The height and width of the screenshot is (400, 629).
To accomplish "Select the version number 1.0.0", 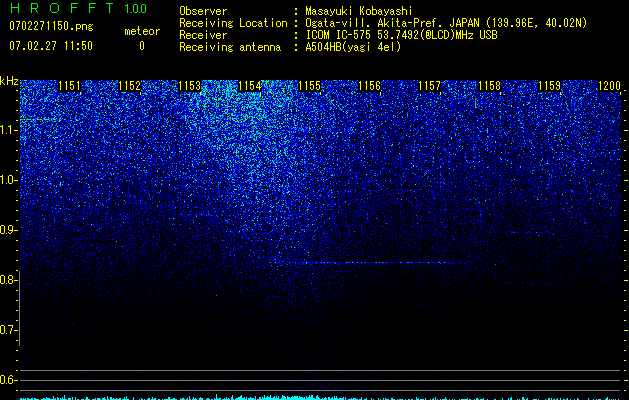I will click(135, 8).
